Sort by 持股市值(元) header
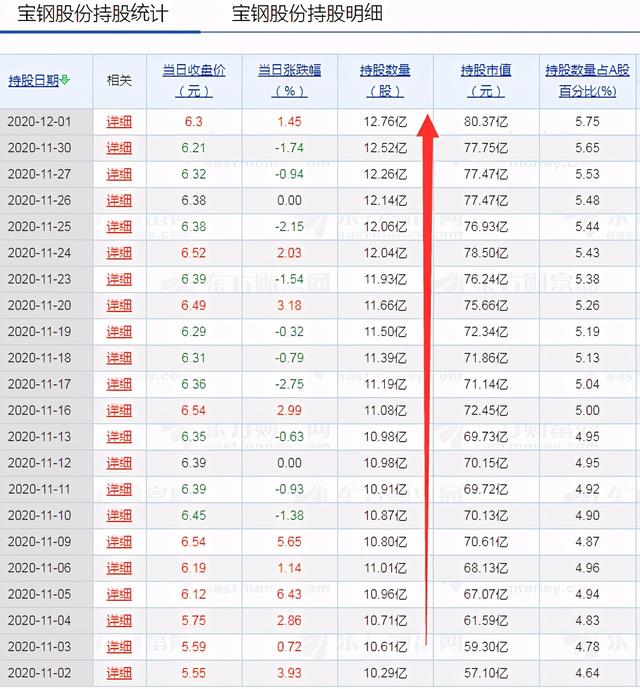Viewport: 640px width, 689px height. pos(486,80)
